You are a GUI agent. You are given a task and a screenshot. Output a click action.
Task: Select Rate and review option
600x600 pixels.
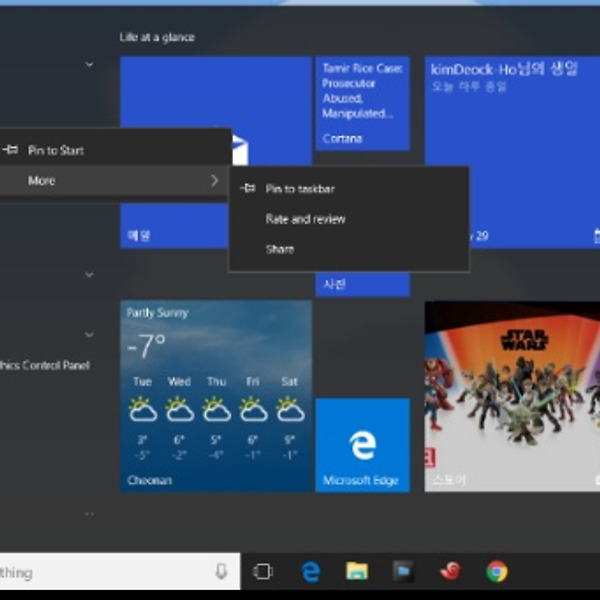click(x=349, y=219)
